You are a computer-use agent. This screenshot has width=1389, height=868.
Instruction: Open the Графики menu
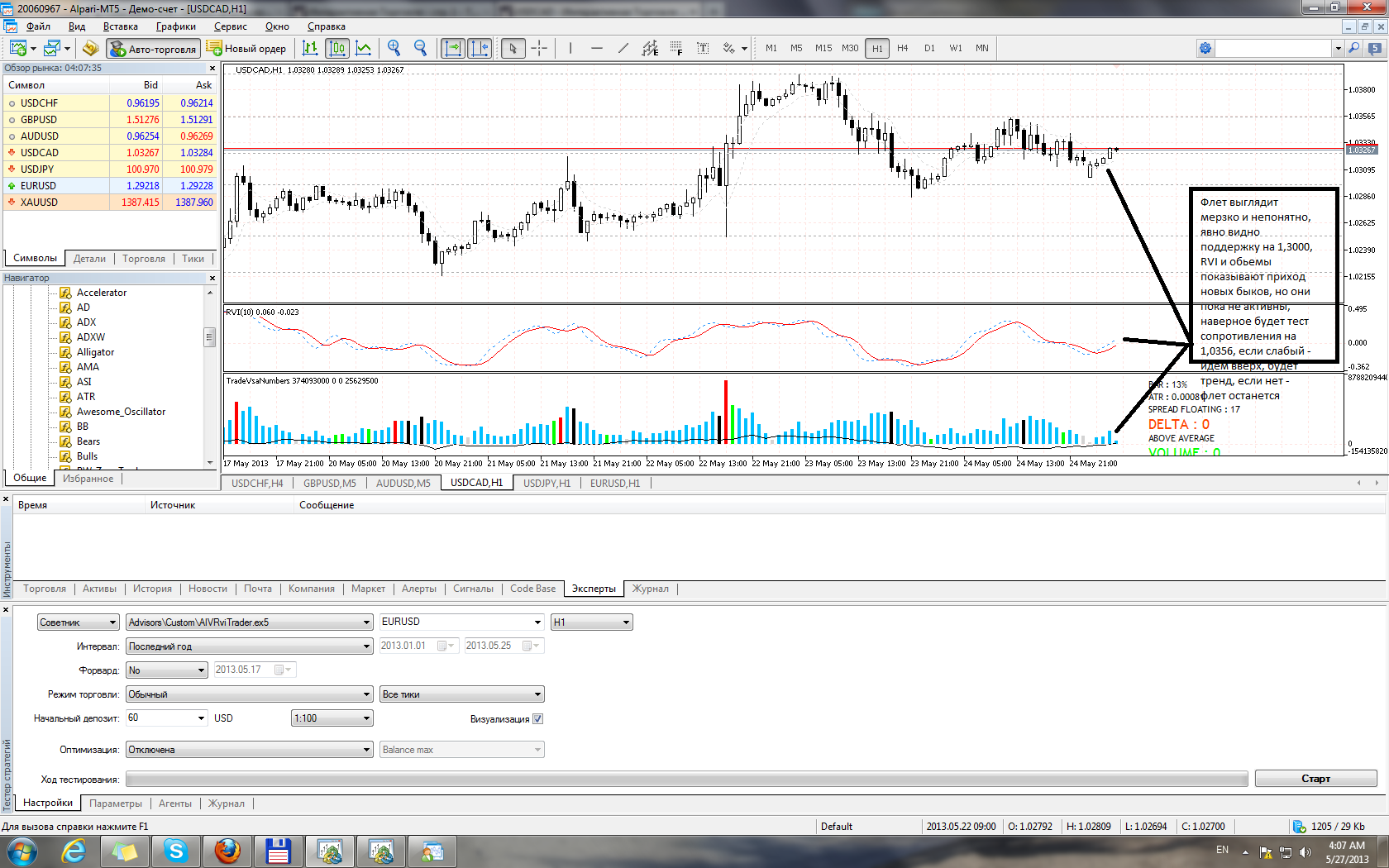tap(176, 26)
